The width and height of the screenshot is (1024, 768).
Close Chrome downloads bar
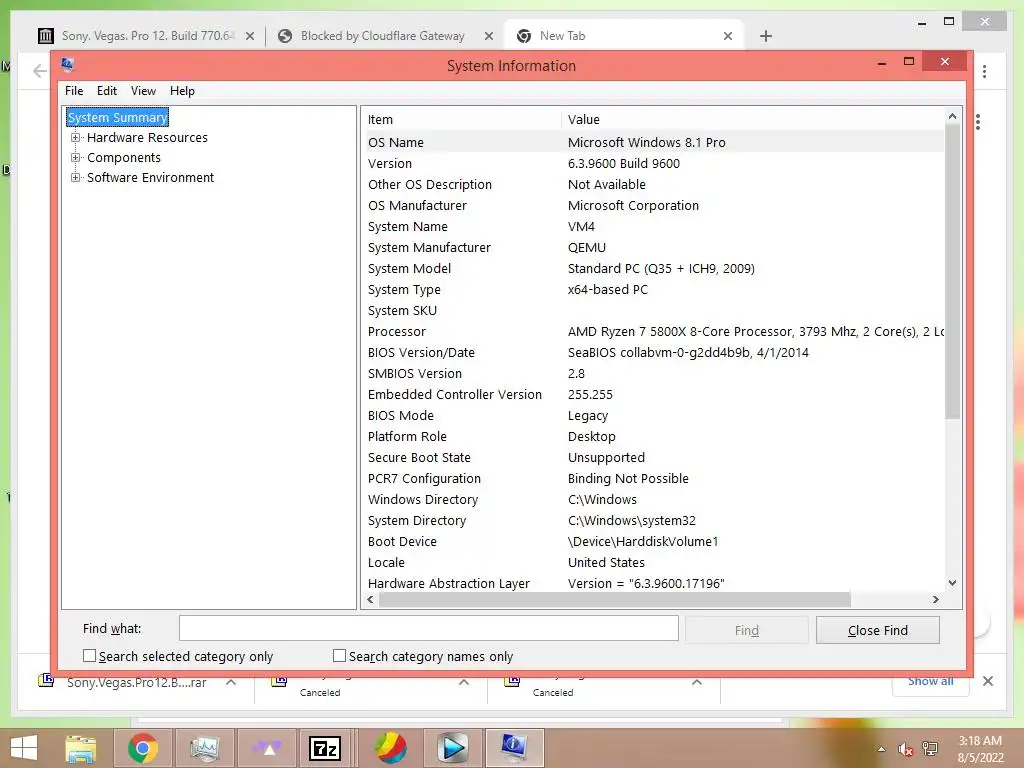pyautogui.click(x=988, y=681)
